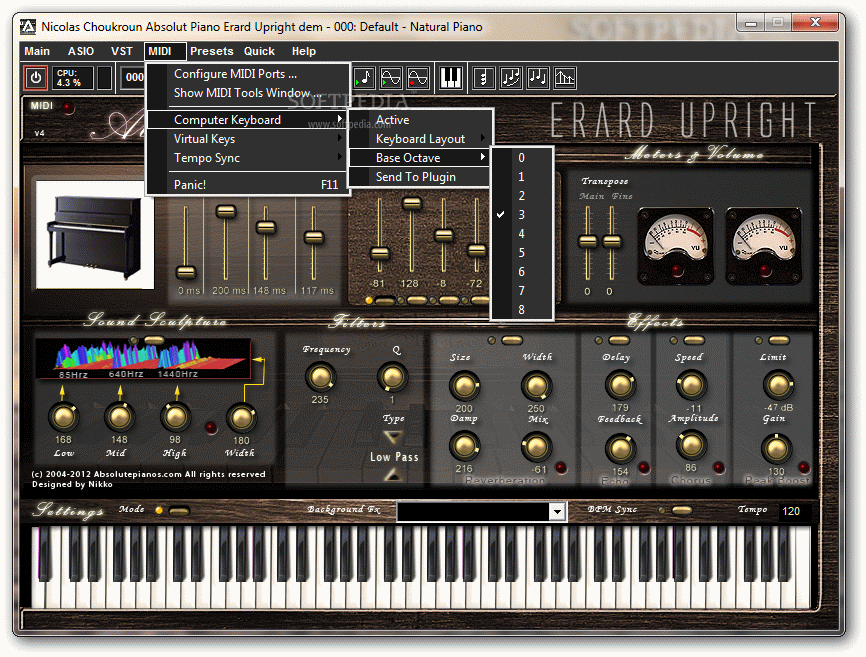
Task: Open the Help menu
Action: tap(304, 51)
